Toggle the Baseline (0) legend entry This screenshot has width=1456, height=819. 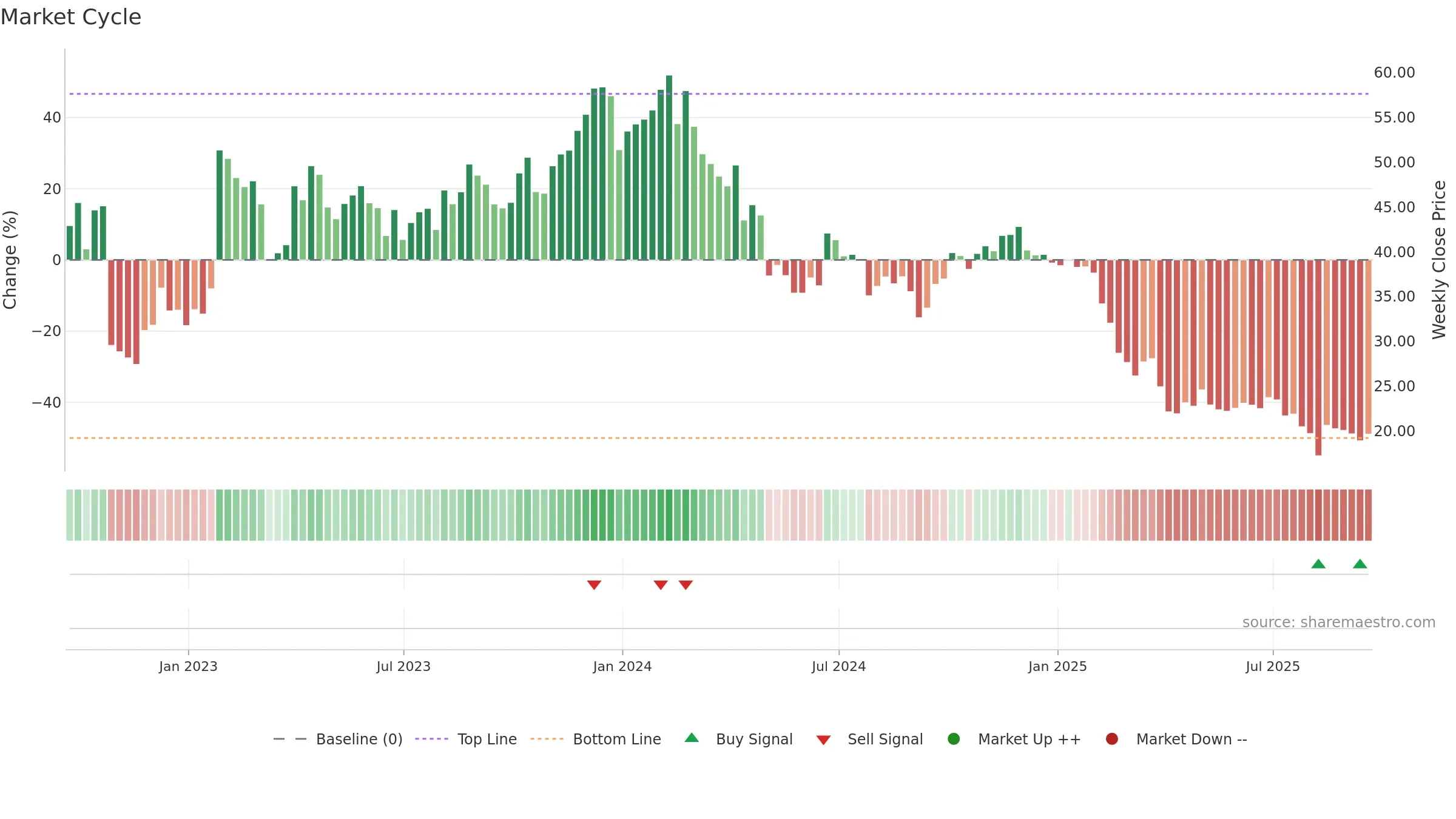click(x=338, y=739)
